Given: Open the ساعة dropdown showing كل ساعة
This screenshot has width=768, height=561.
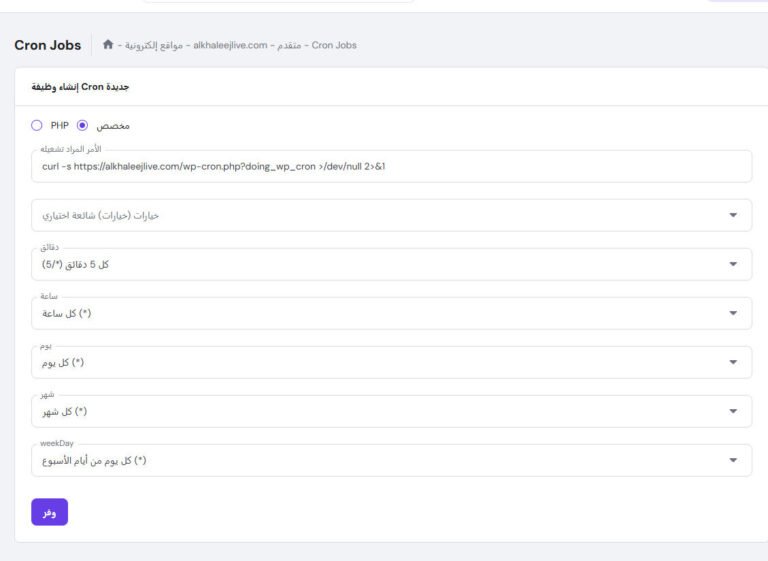Looking at the screenshot, I should 390,313.
